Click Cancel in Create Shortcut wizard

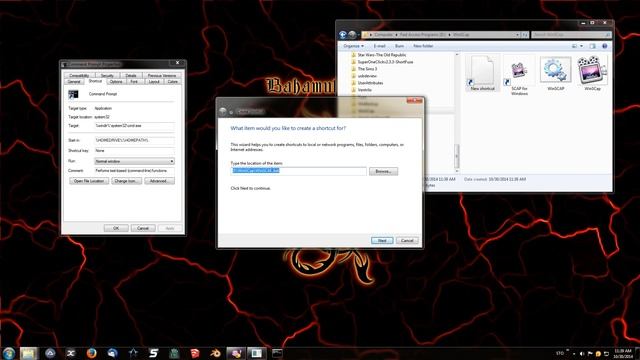click(x=407, y=240)
